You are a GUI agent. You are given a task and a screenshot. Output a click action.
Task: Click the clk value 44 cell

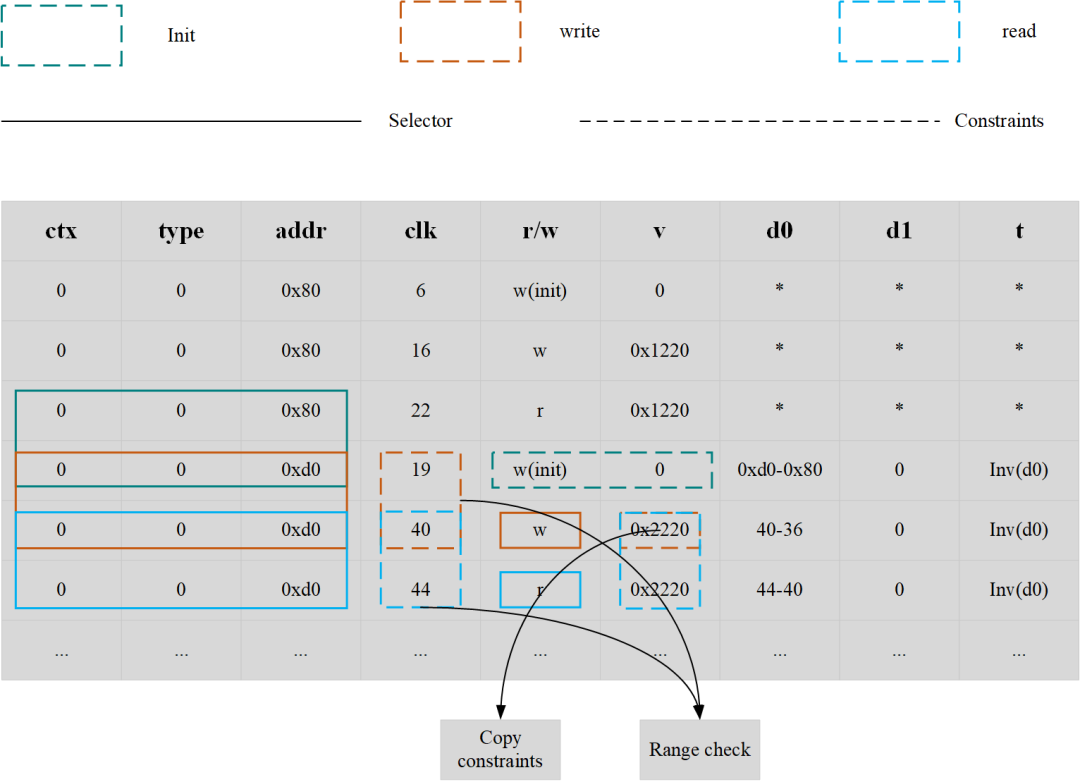(421, 590)
